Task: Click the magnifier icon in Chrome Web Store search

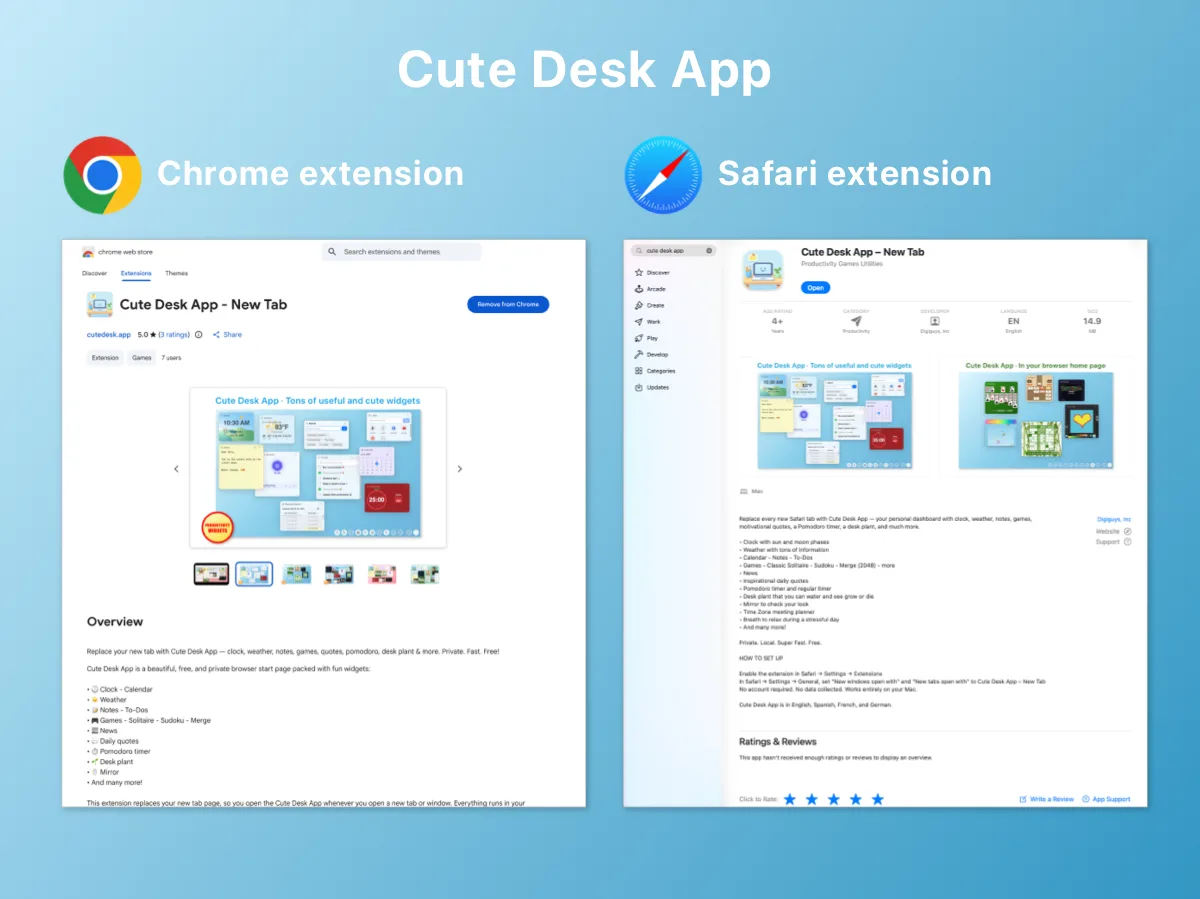Action: tap(333, 252)
